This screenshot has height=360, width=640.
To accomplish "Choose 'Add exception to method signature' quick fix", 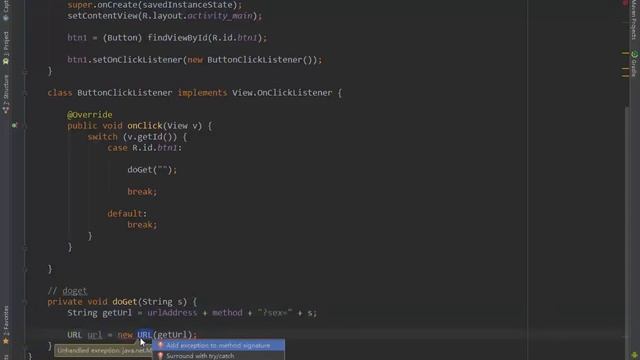I will point(218,345).
